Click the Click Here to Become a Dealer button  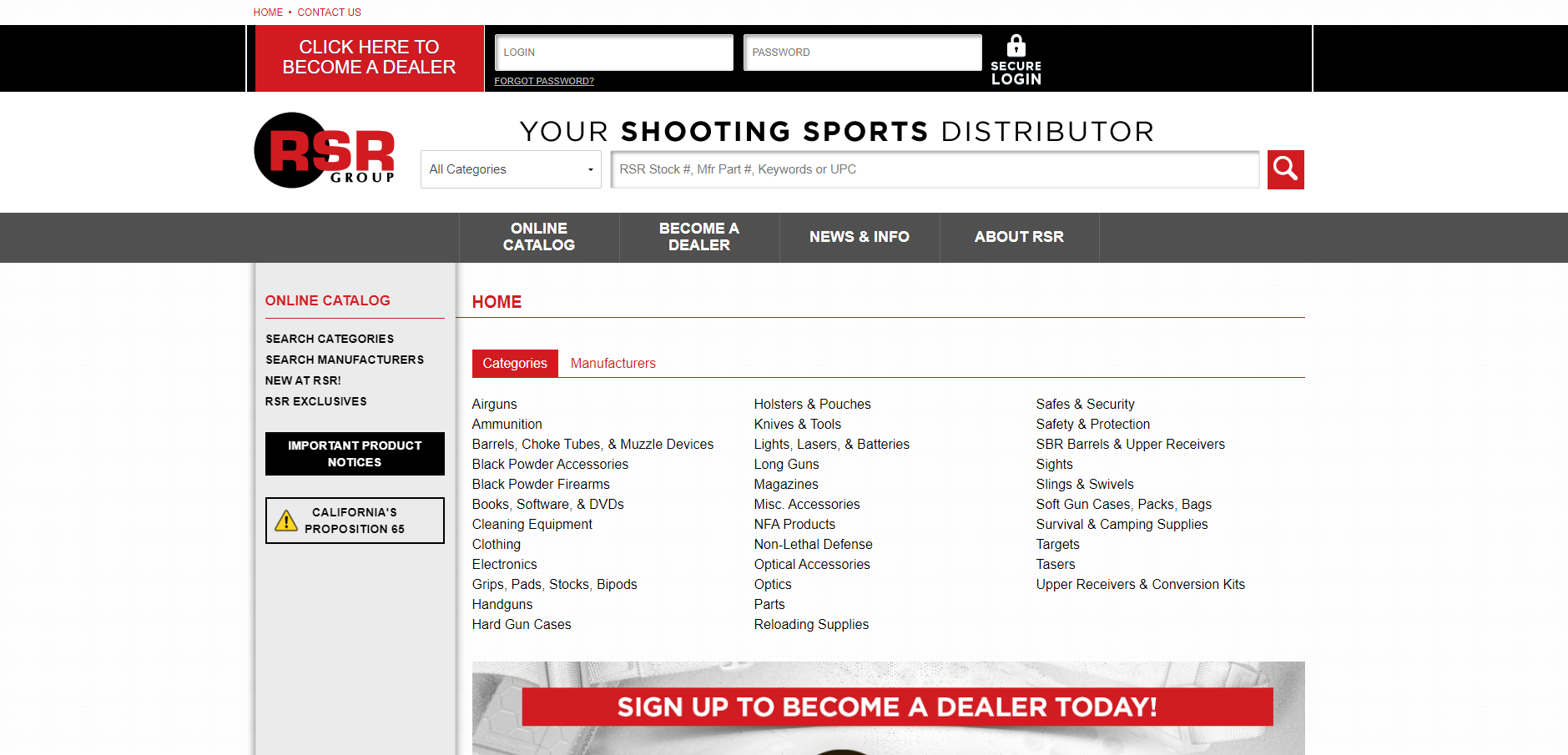[x=369, y=58]
